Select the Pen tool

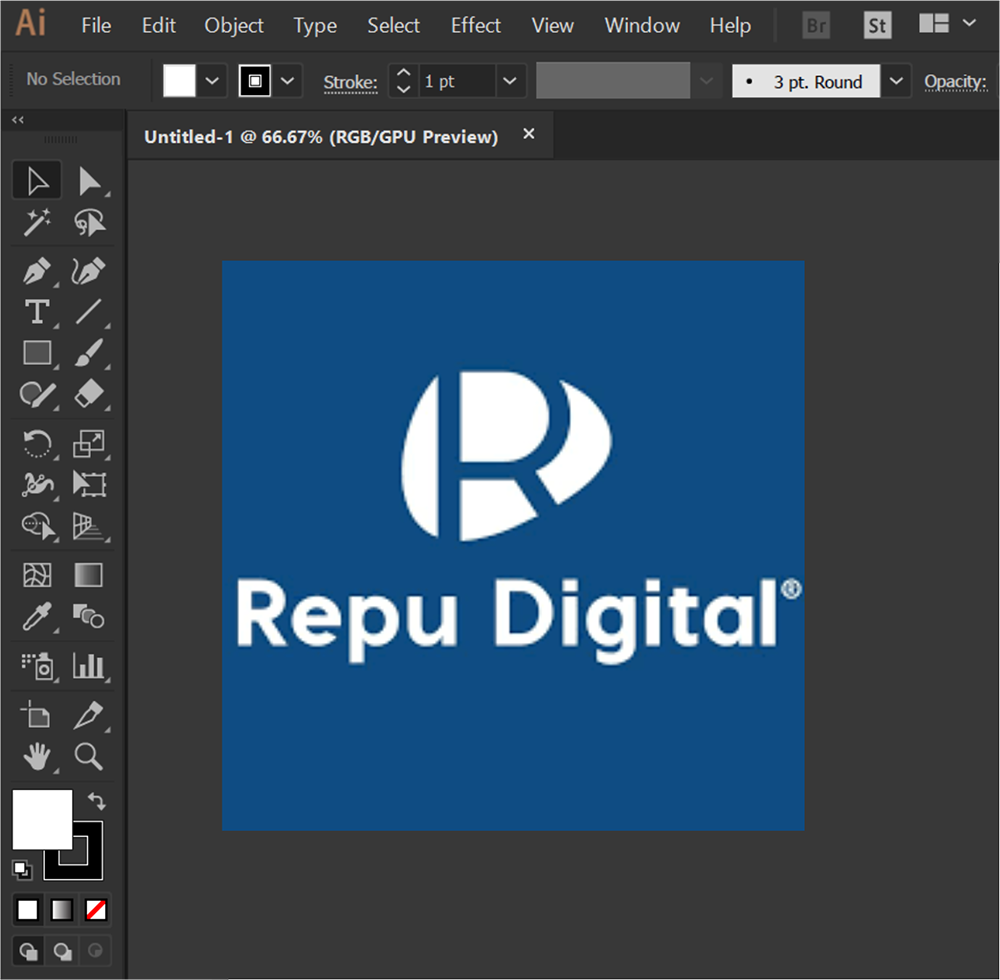37,270
